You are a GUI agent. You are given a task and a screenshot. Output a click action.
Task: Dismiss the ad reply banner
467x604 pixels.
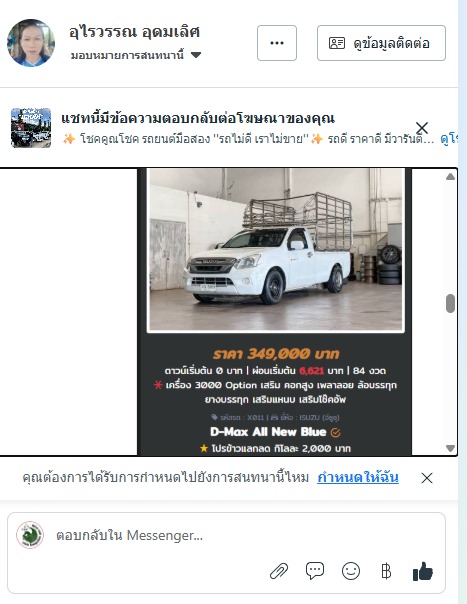[422, 128]
